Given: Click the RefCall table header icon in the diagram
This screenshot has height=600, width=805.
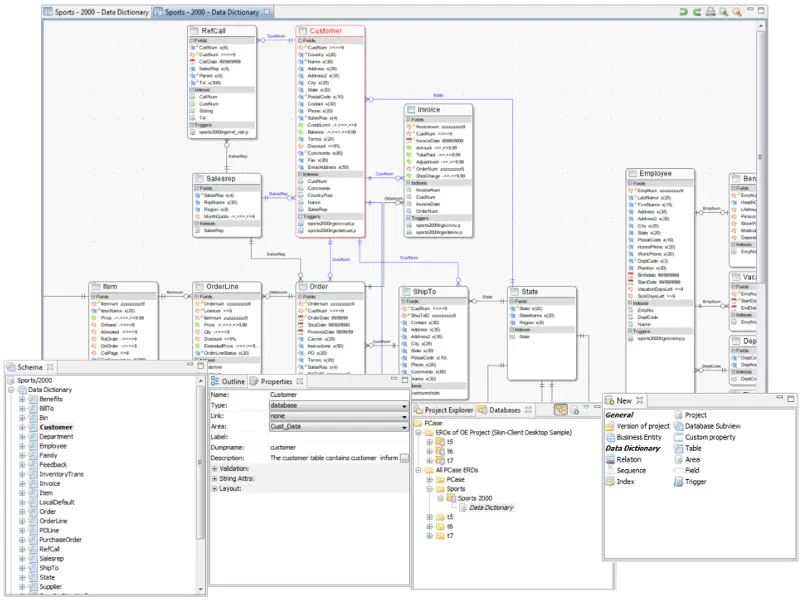Looking at the screenshot, I should point(195,31).
